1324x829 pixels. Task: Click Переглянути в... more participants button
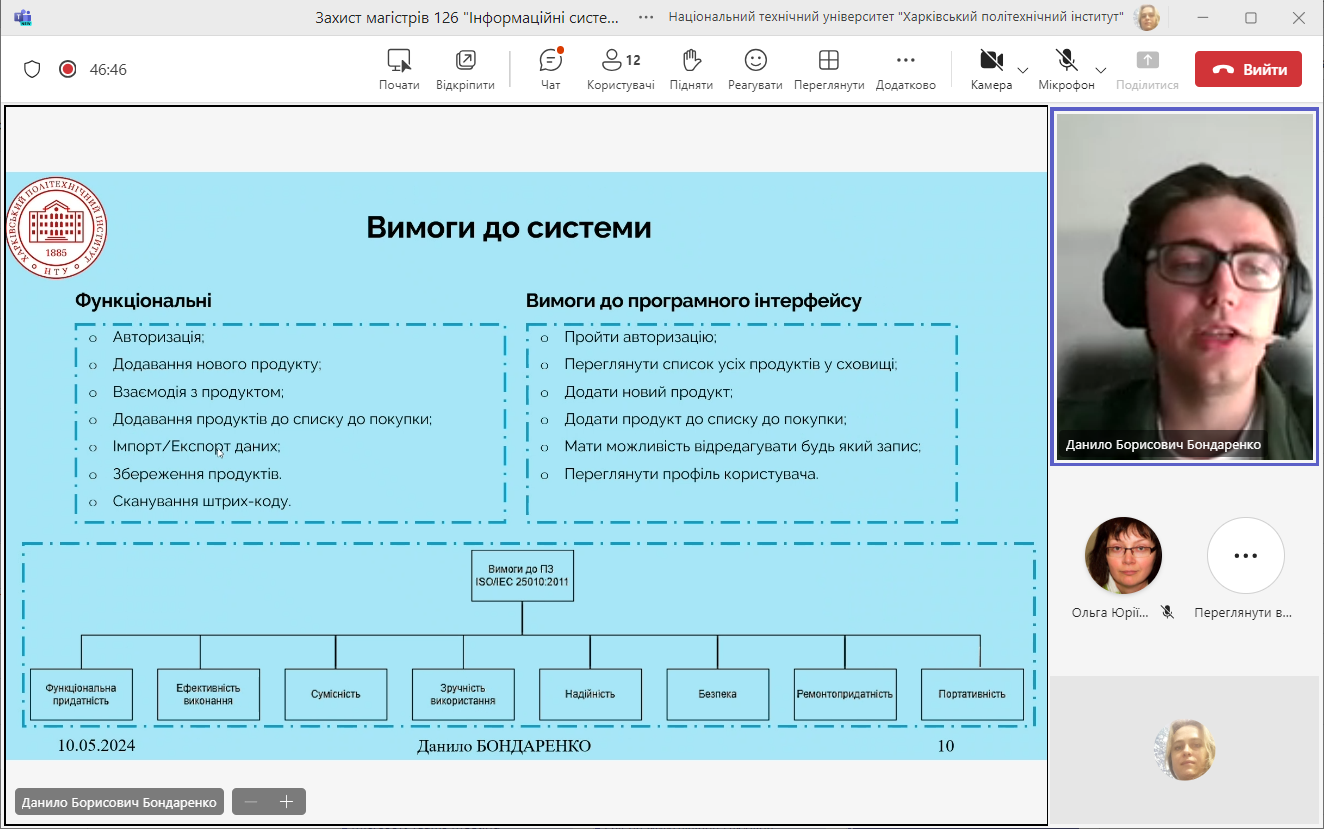click(1244, 556)
